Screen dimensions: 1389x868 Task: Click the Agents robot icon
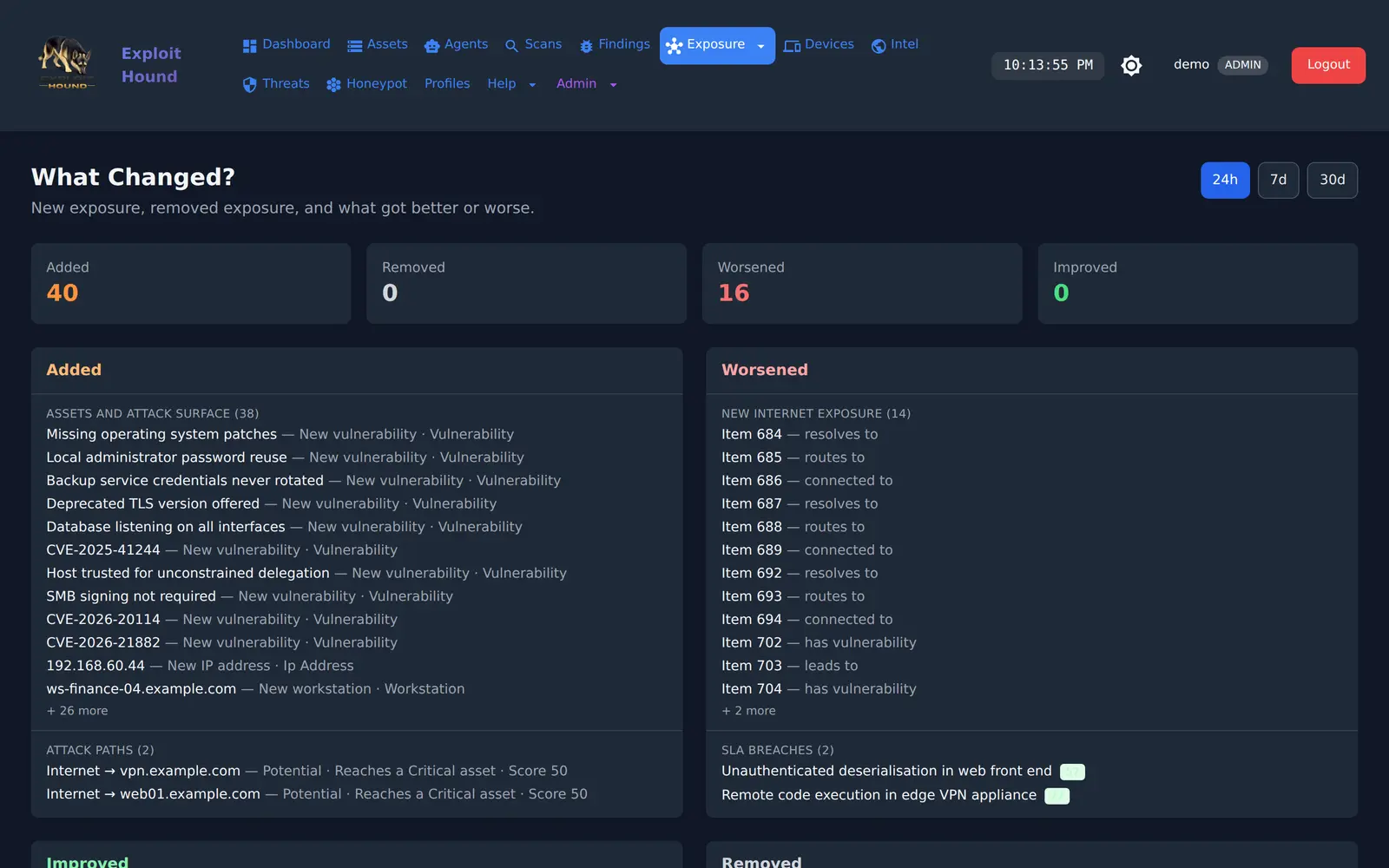431,46
